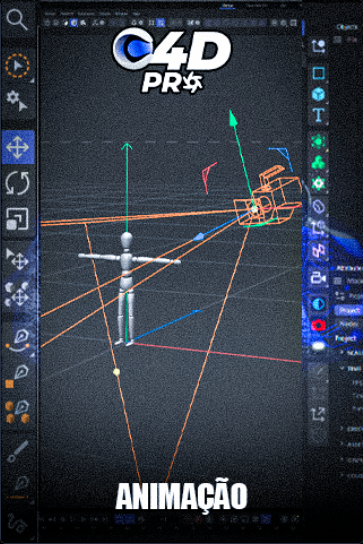Open the Cloner green MoGraph icon
363x544 pixels.
[x=318, y=162]
